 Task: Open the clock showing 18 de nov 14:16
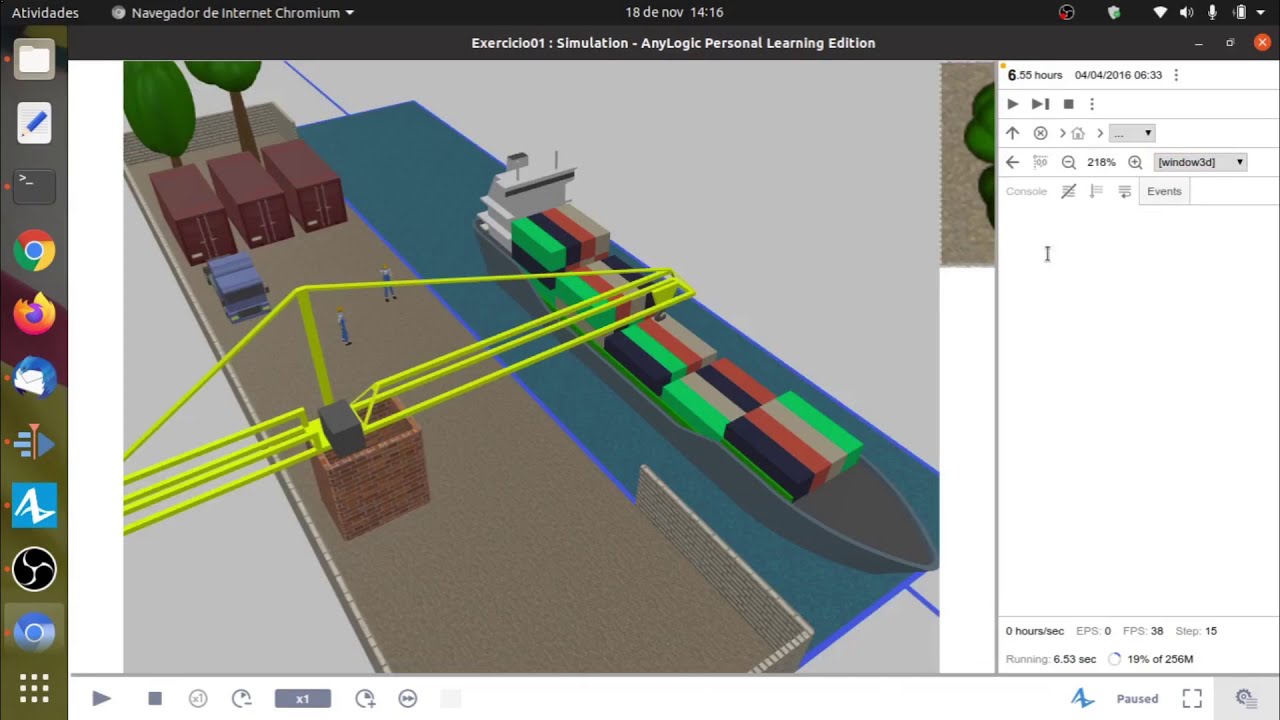(674, 13)
